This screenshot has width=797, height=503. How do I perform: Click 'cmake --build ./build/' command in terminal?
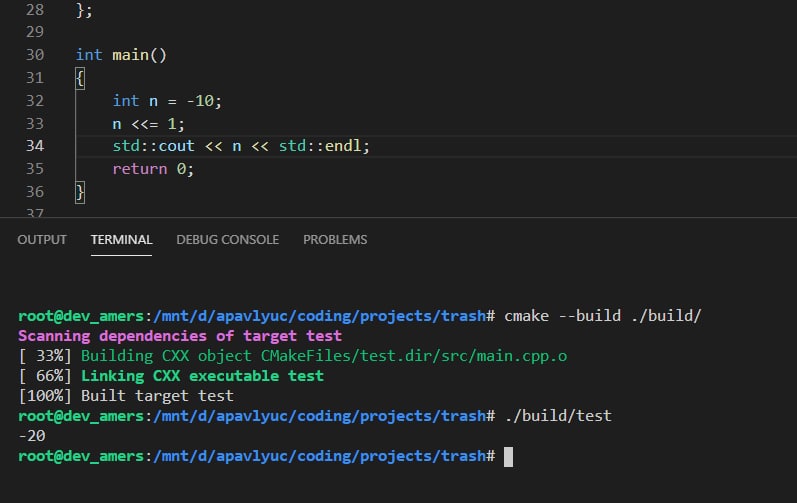603,316
